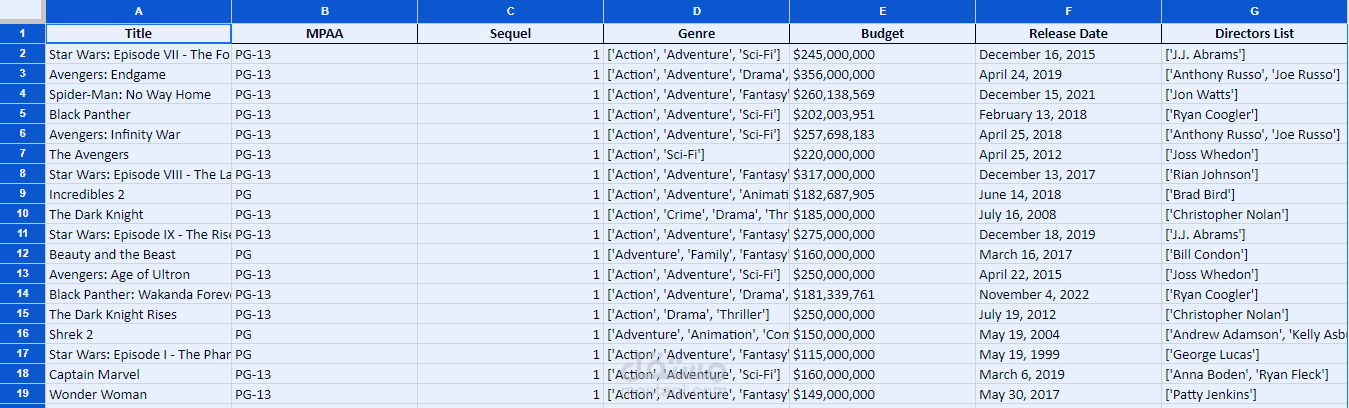Image resolution: width=1349 pixels, height=408 pixels.
Task: Click the Budget header cell
Action: coord(882,33)
